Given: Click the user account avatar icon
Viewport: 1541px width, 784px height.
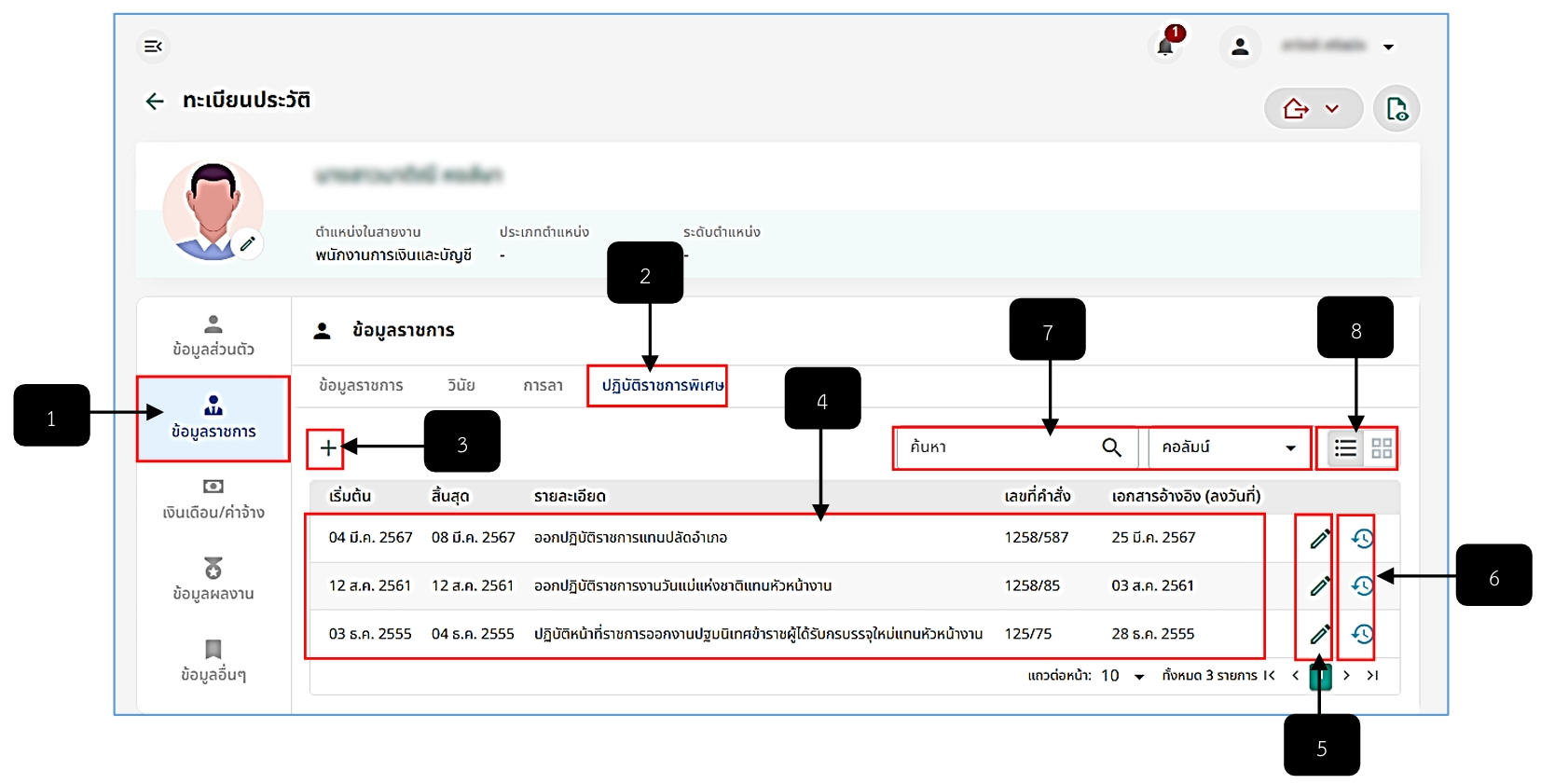Looking at the screenshot, I should 1240,47.
